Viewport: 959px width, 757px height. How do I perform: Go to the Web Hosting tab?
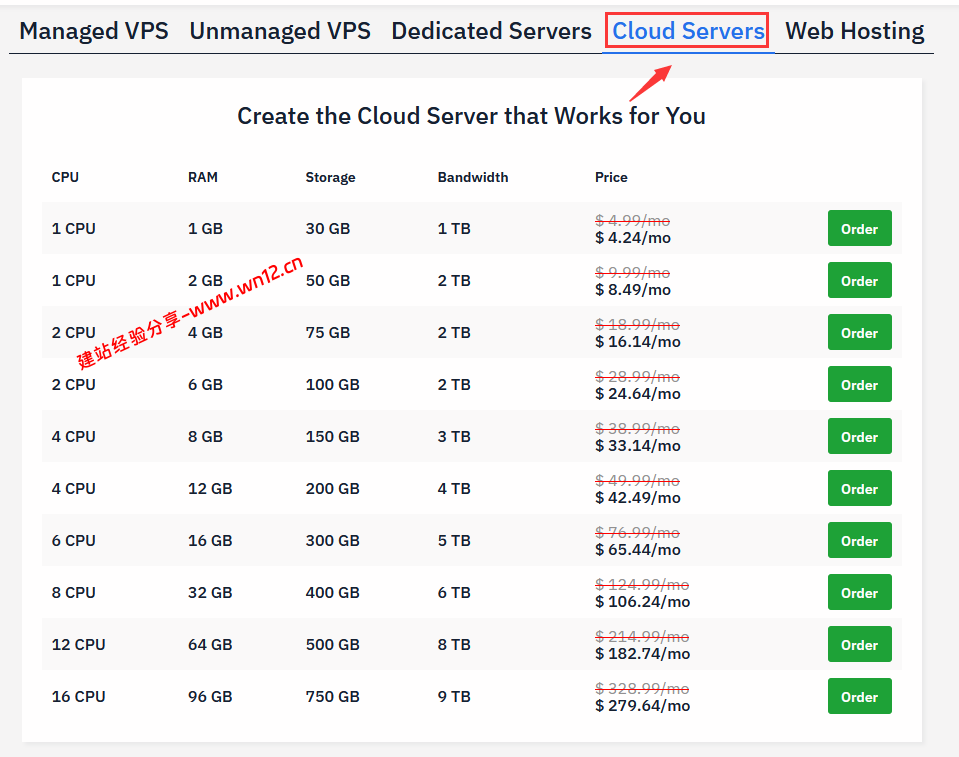click(x=854, y=31)
